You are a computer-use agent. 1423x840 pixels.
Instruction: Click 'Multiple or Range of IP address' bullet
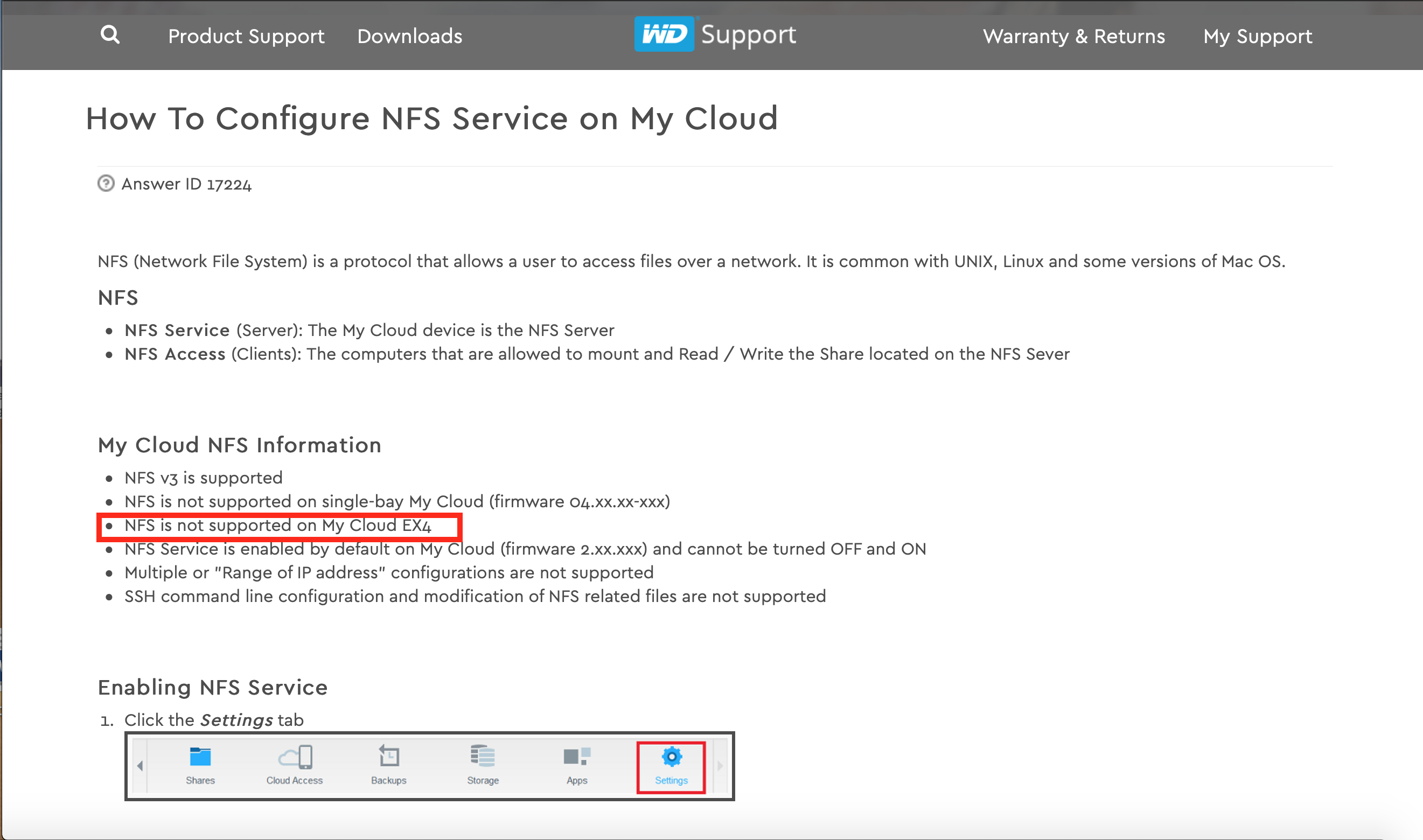pyautogui.click(x=389, y=573)
